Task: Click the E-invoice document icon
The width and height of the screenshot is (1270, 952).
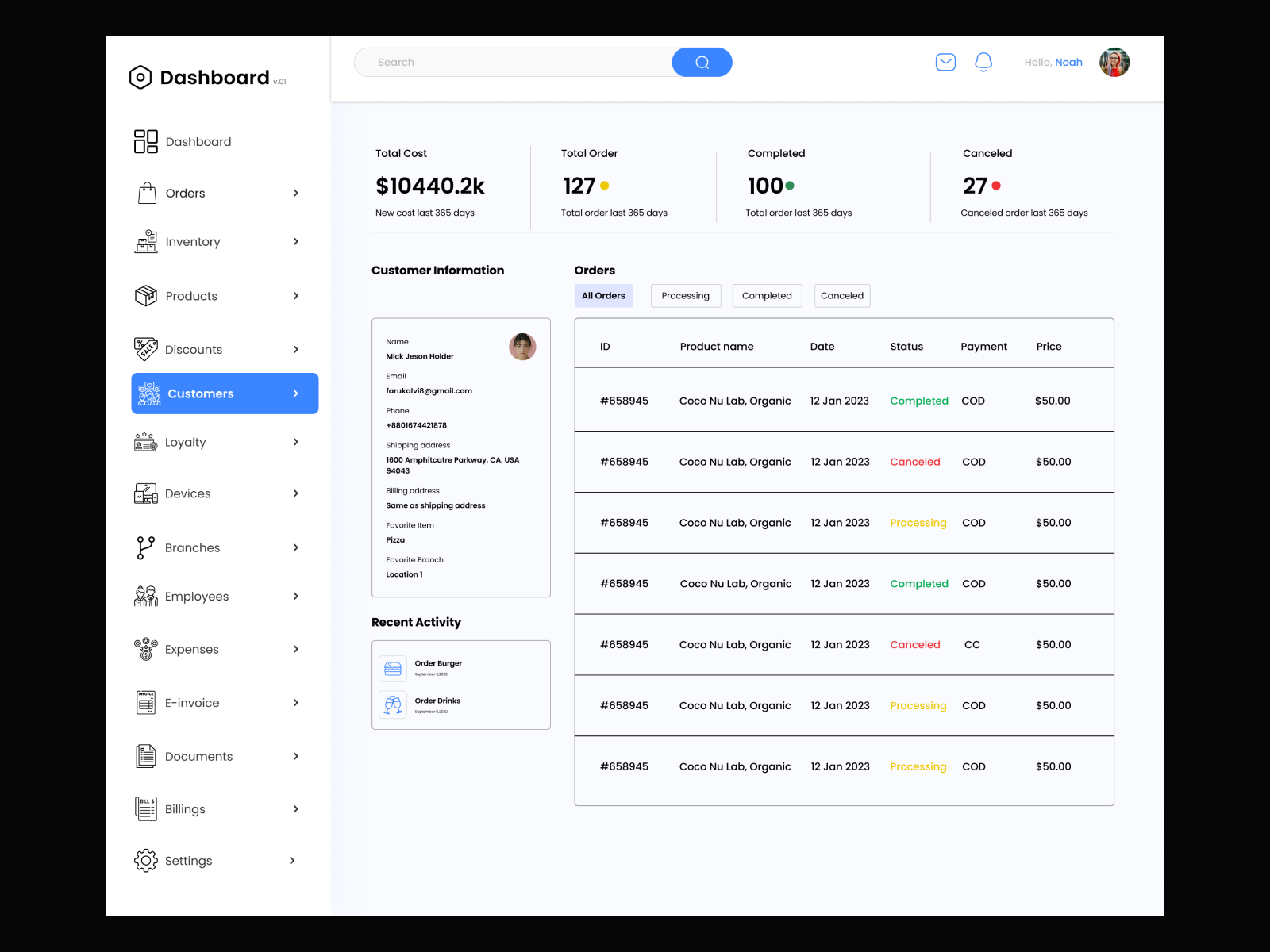Action: tap(146, 702)
